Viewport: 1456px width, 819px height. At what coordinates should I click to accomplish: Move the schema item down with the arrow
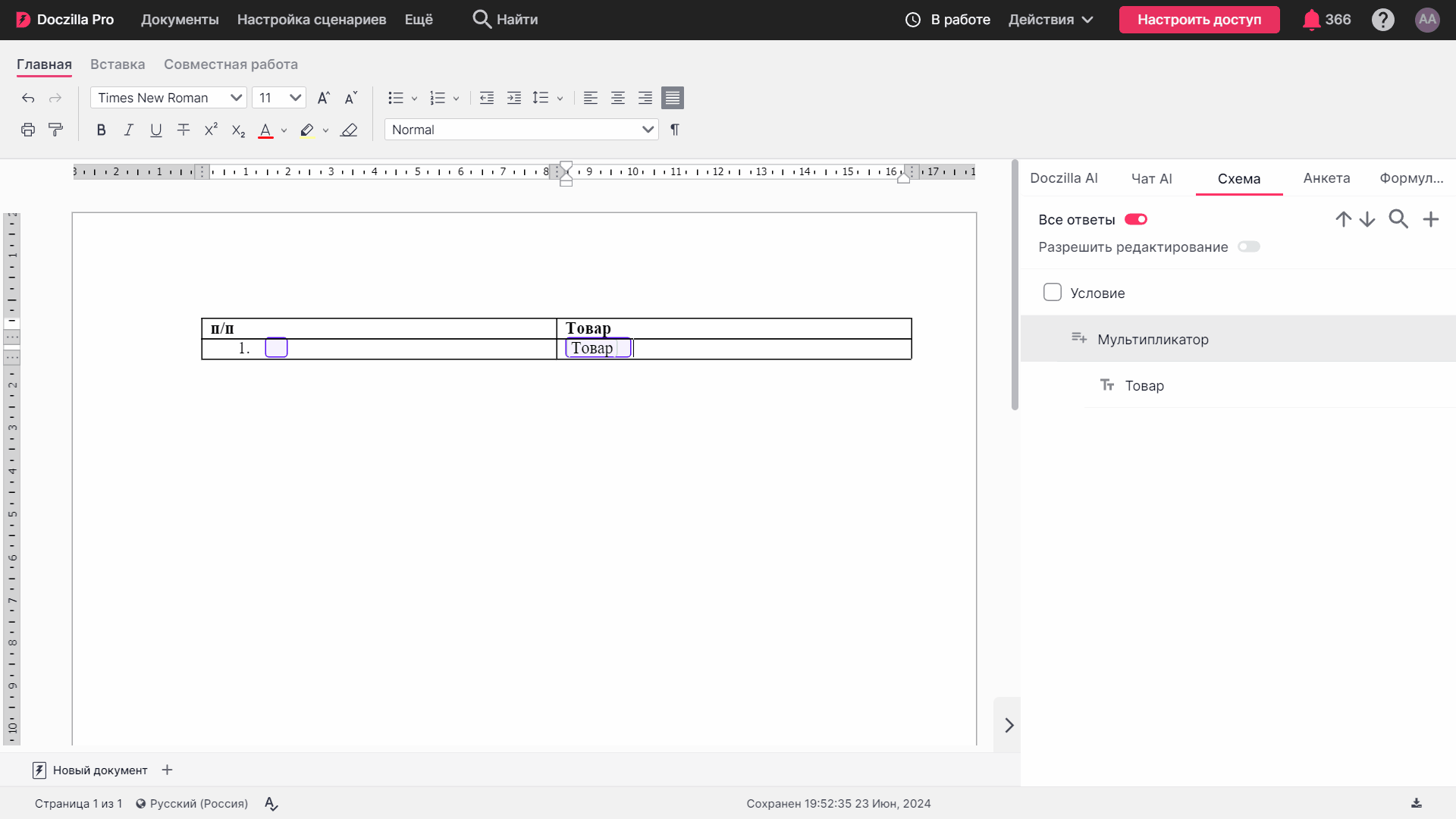[1367, 219]
